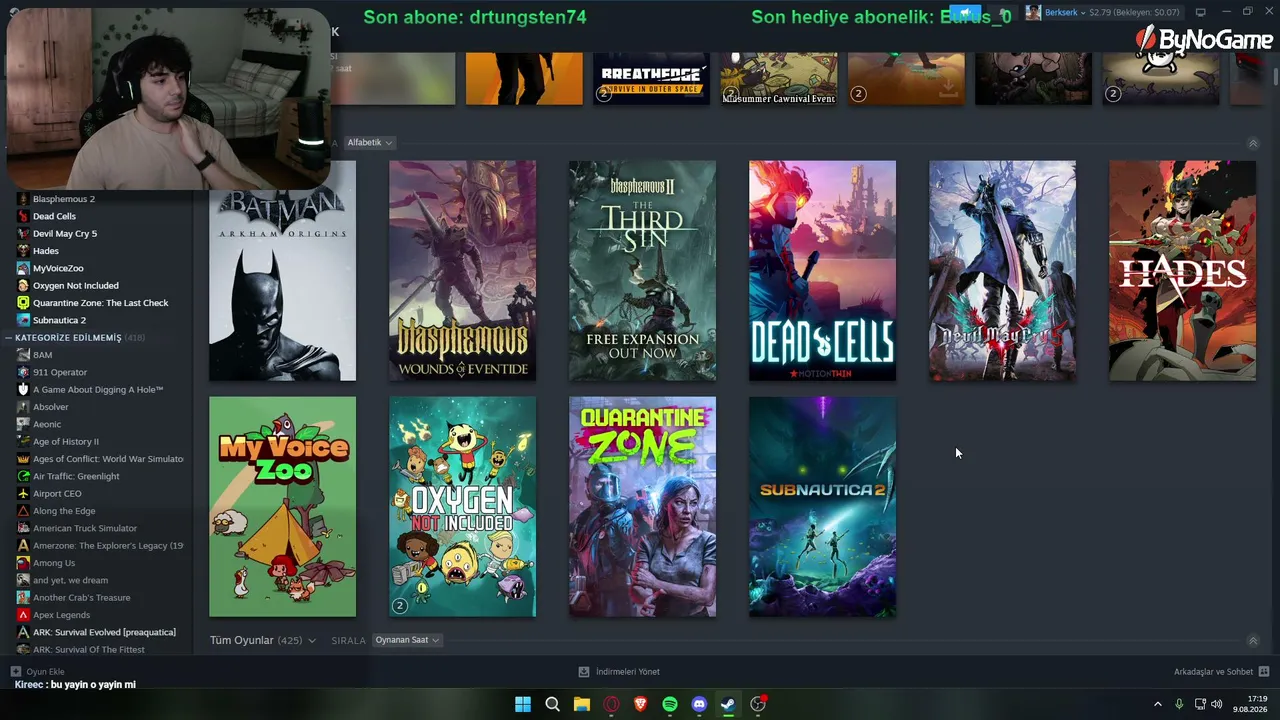Open the Windows taskbar search
This screenshot has width=1280, height=720.
point(552,704)
